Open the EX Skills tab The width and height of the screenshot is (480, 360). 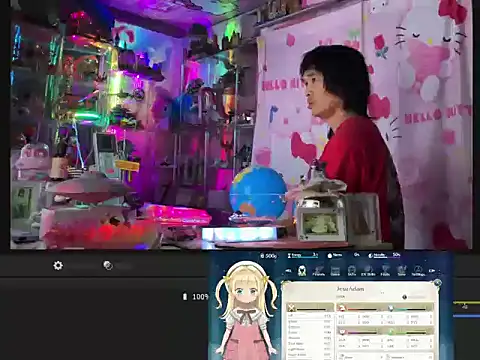tap(368, 271)
